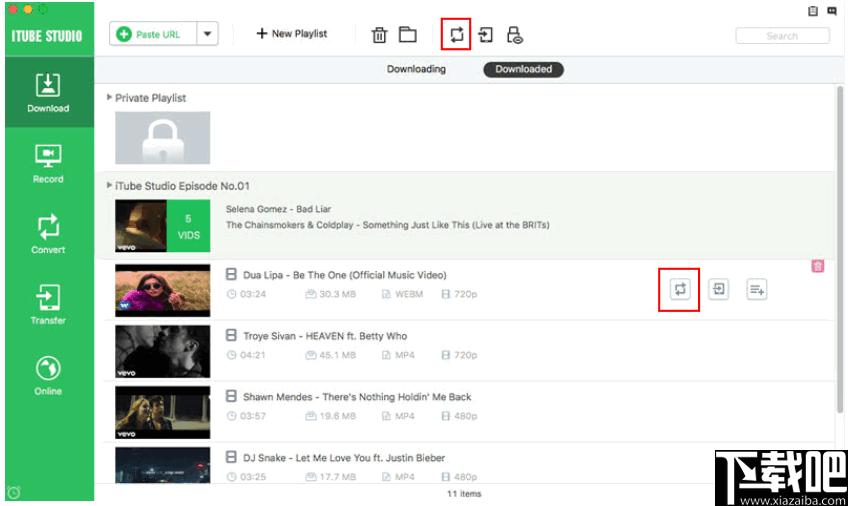Click the trash delete icon in toolbar
Viewport: 850px width, 506px height.
[x=379, y=35]
